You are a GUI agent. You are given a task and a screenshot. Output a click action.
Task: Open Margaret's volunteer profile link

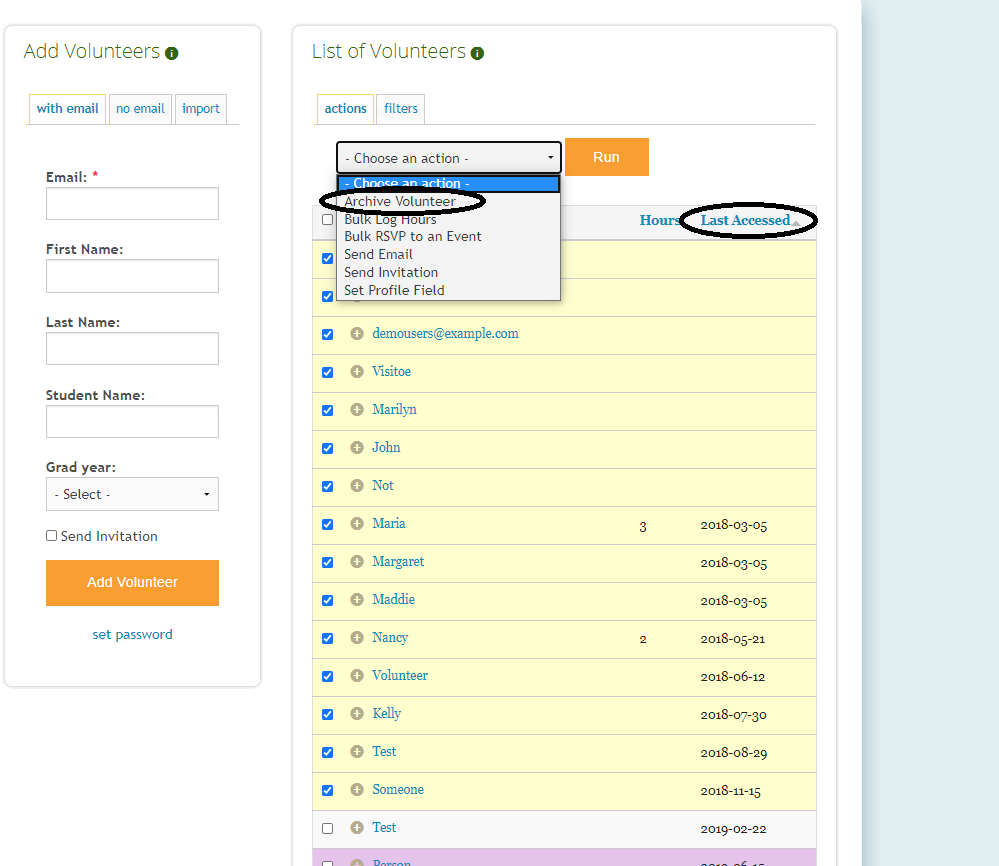coord(398,561)
